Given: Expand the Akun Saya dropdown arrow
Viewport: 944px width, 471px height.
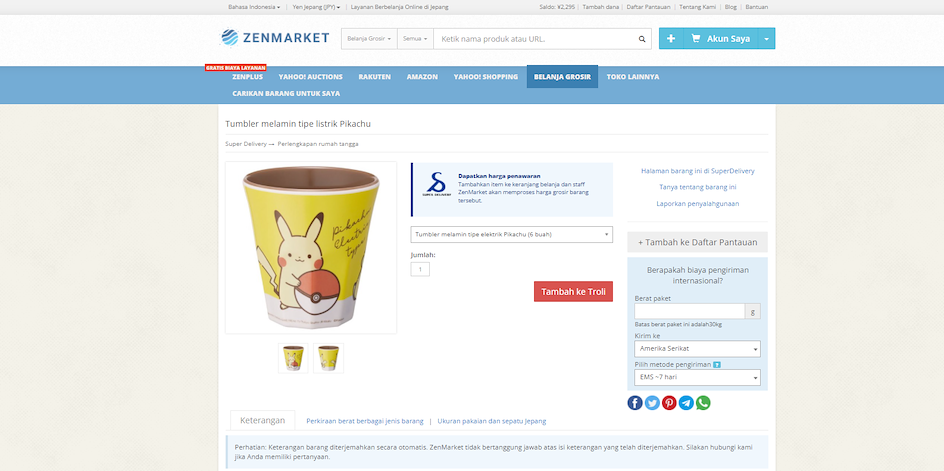Looking at the screenshot, I should [x=766, y=39].
